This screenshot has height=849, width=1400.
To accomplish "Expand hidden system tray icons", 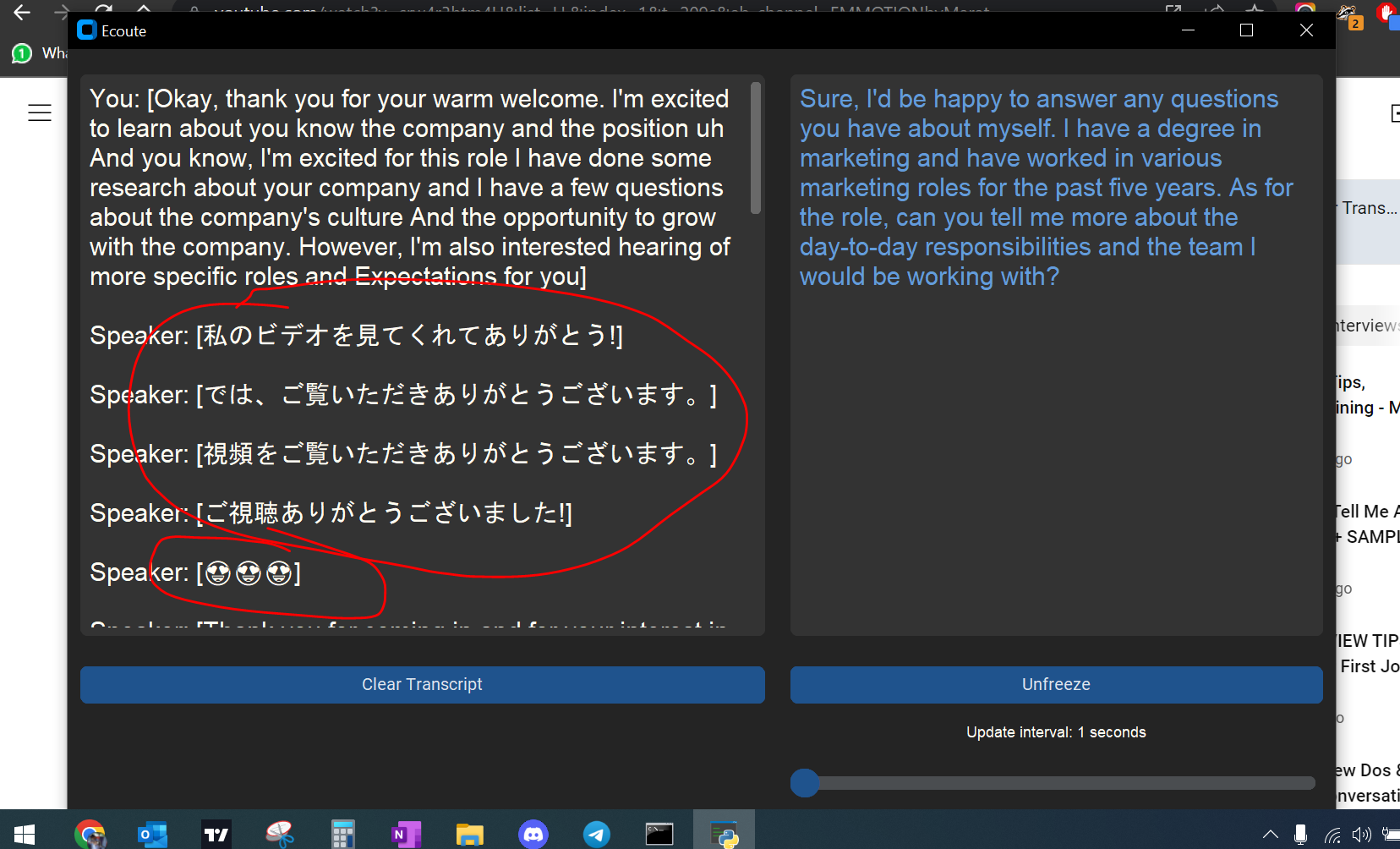I will pyautogui.click(x=1269, y=833).
